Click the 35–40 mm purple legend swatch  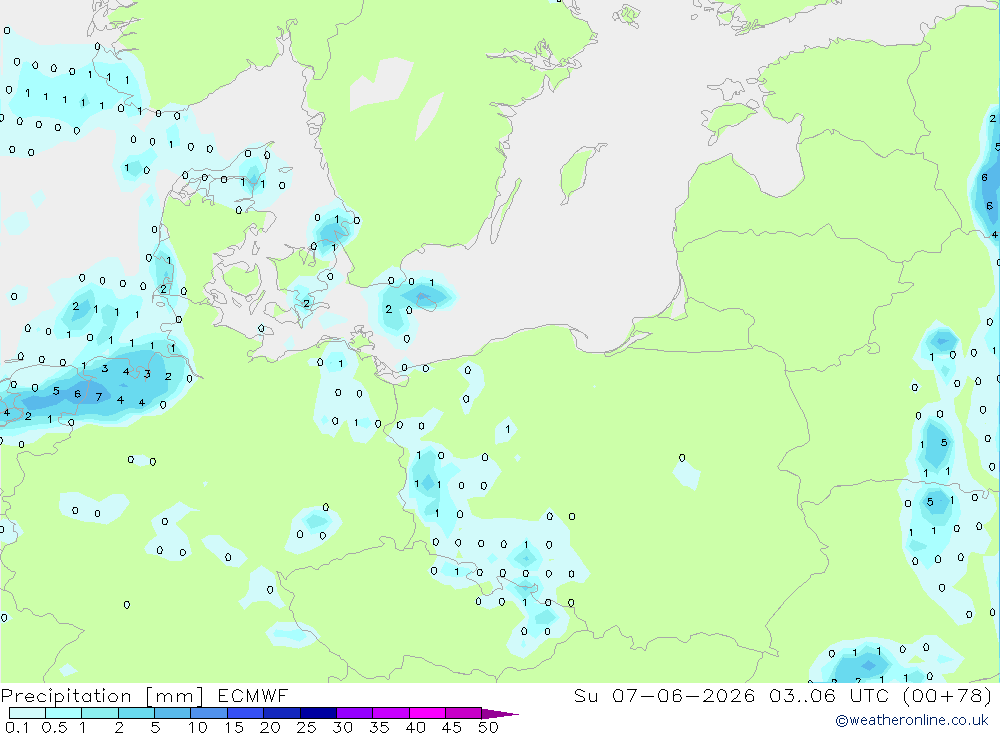tap(390, 713)
